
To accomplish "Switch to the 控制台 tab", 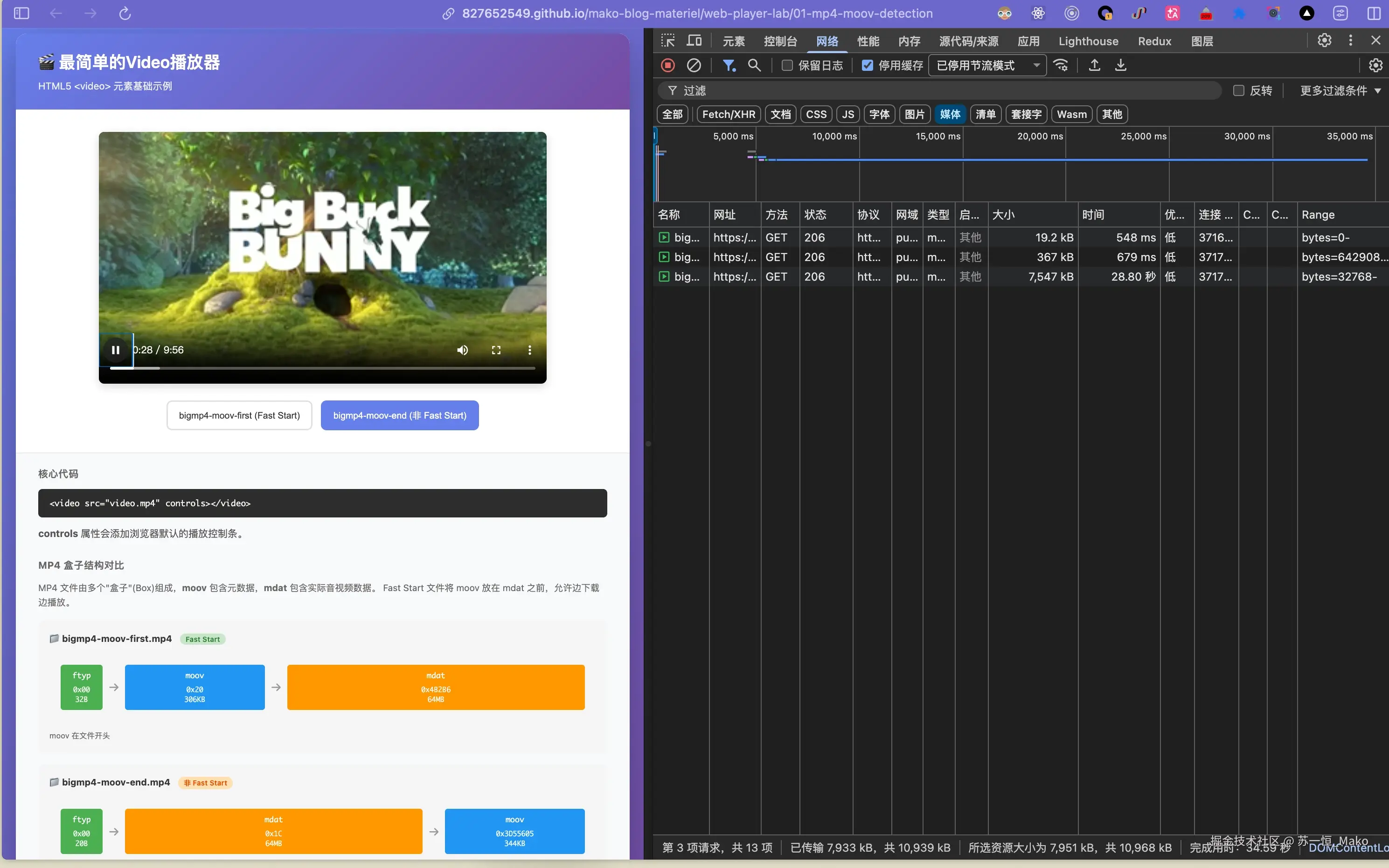I will pyautogui.click(x=780, y=41).
